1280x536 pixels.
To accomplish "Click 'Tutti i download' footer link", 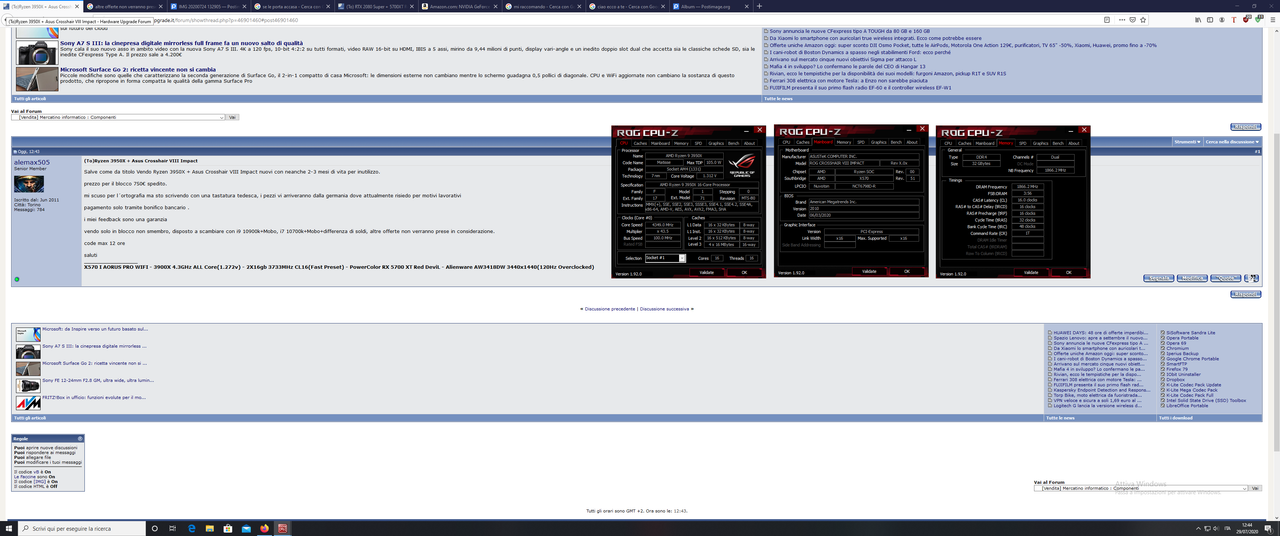I will point(1174,418).
